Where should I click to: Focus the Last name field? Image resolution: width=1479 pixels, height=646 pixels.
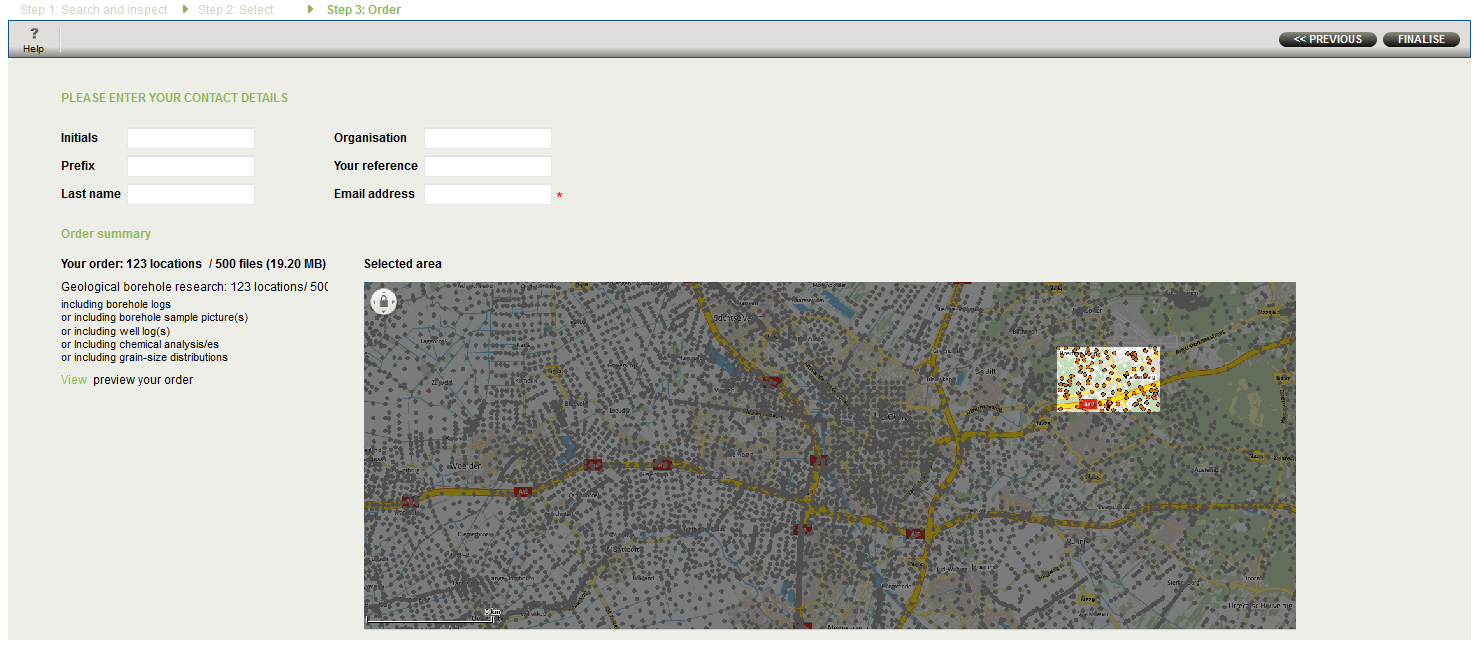191,194
